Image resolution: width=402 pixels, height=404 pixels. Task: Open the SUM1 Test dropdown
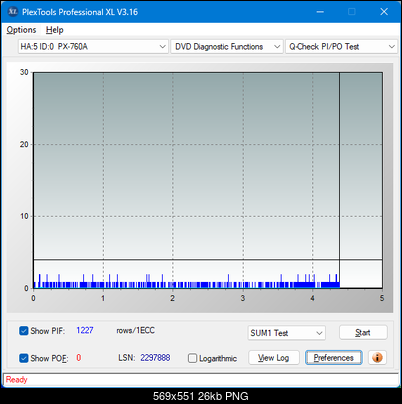(287, 333)
